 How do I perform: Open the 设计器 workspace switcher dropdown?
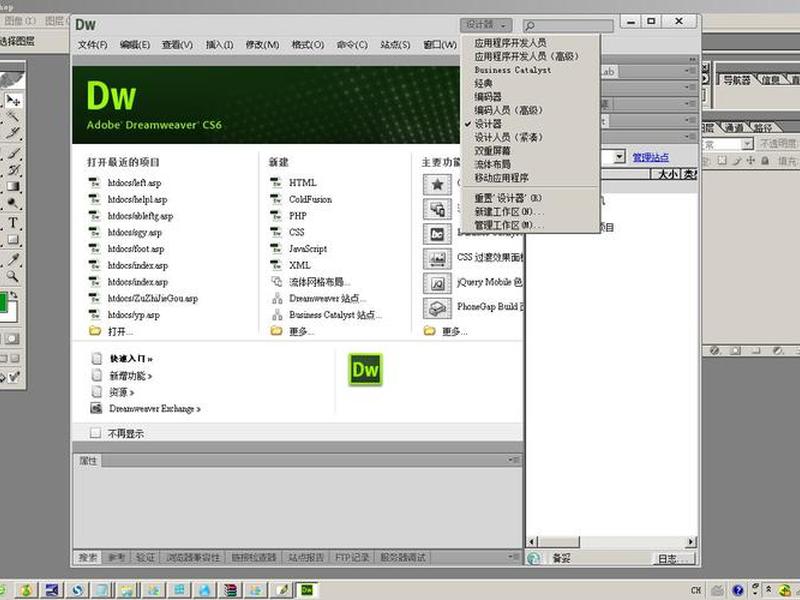click(x=486, y=24)
